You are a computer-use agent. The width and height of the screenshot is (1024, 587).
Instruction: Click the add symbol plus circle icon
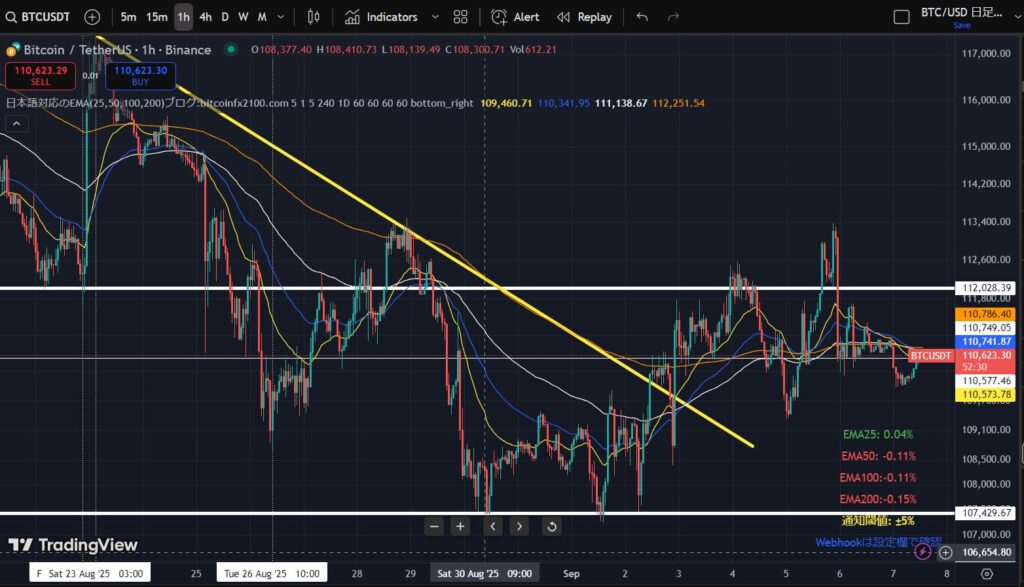[92, 17]
